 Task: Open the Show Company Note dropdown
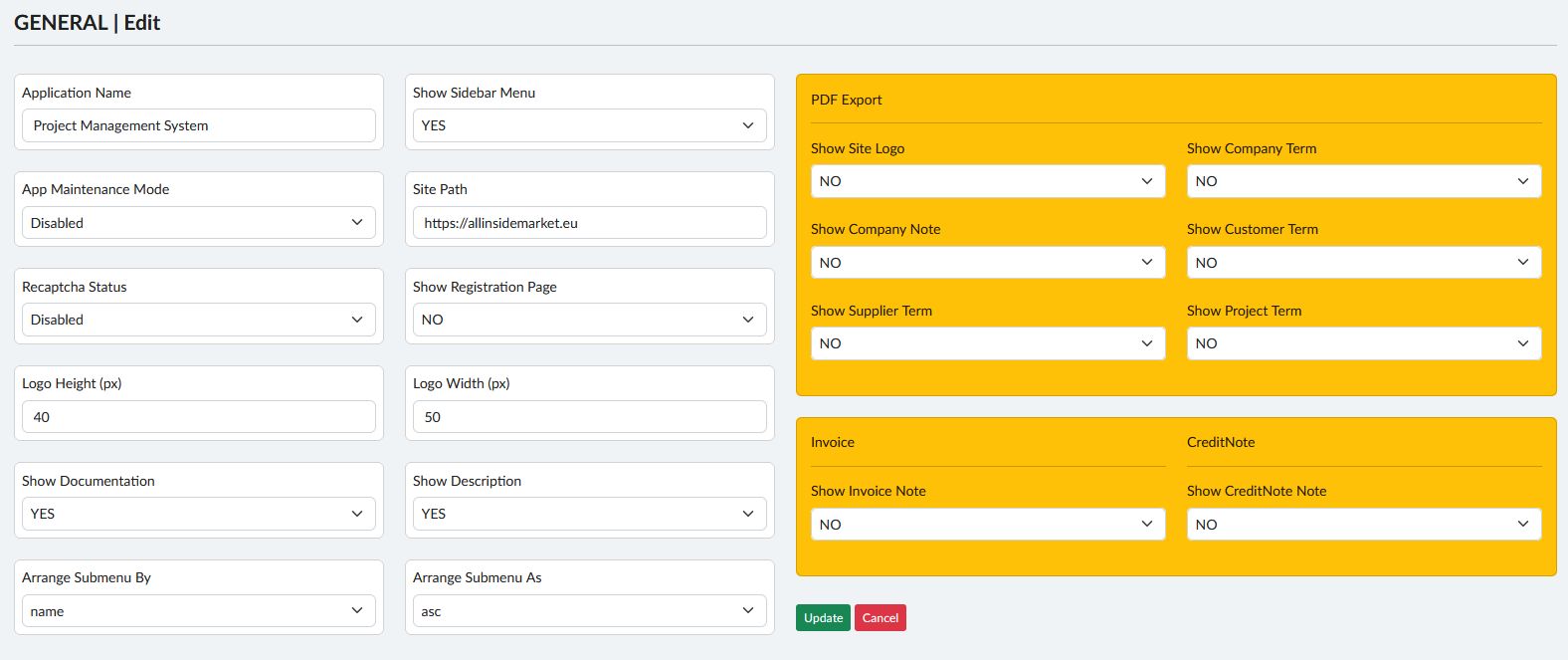(987, 263)
